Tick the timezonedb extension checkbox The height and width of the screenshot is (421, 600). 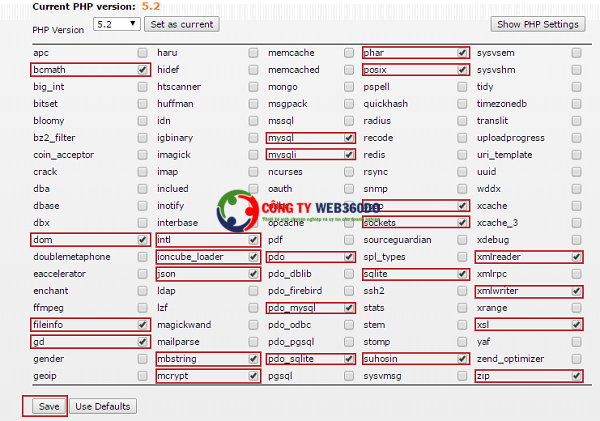click(576, 104)
